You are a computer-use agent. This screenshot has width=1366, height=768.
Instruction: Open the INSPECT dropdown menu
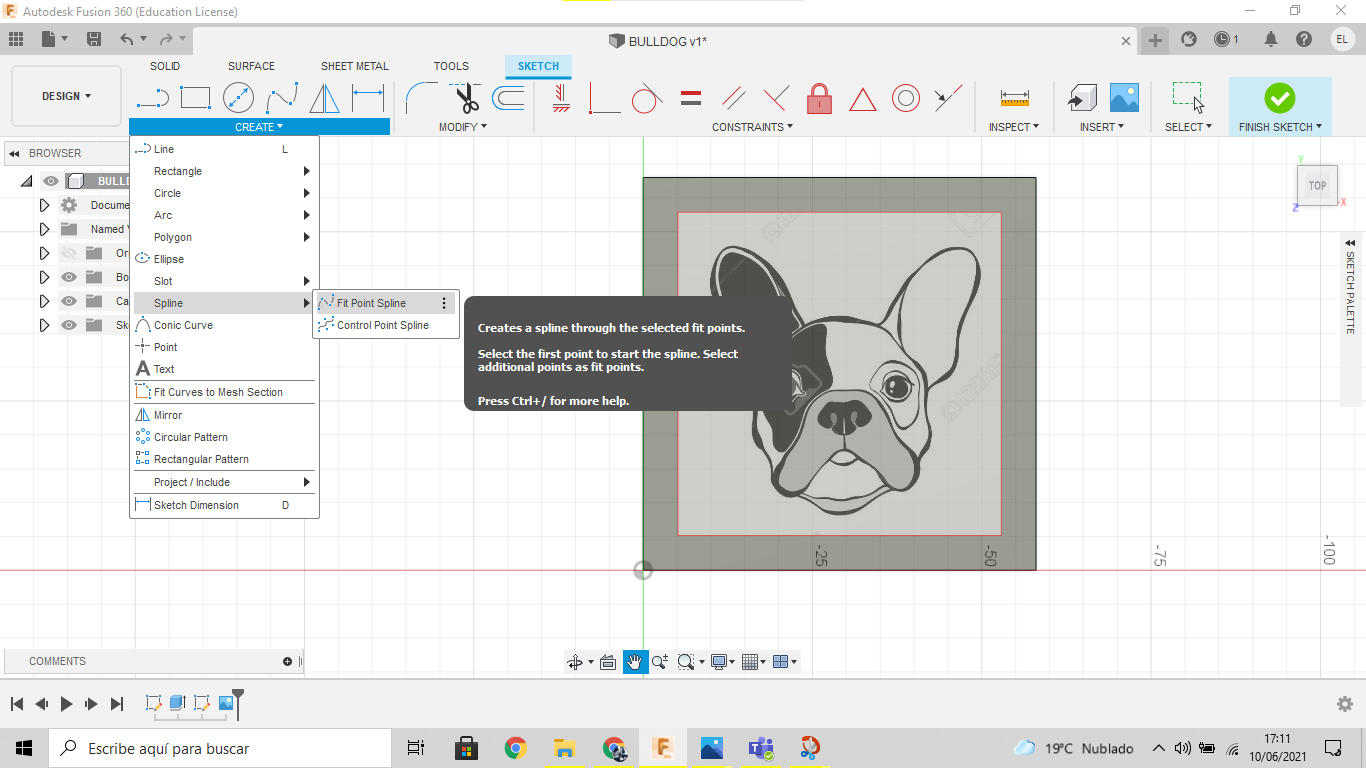(x=1014, y=127)
